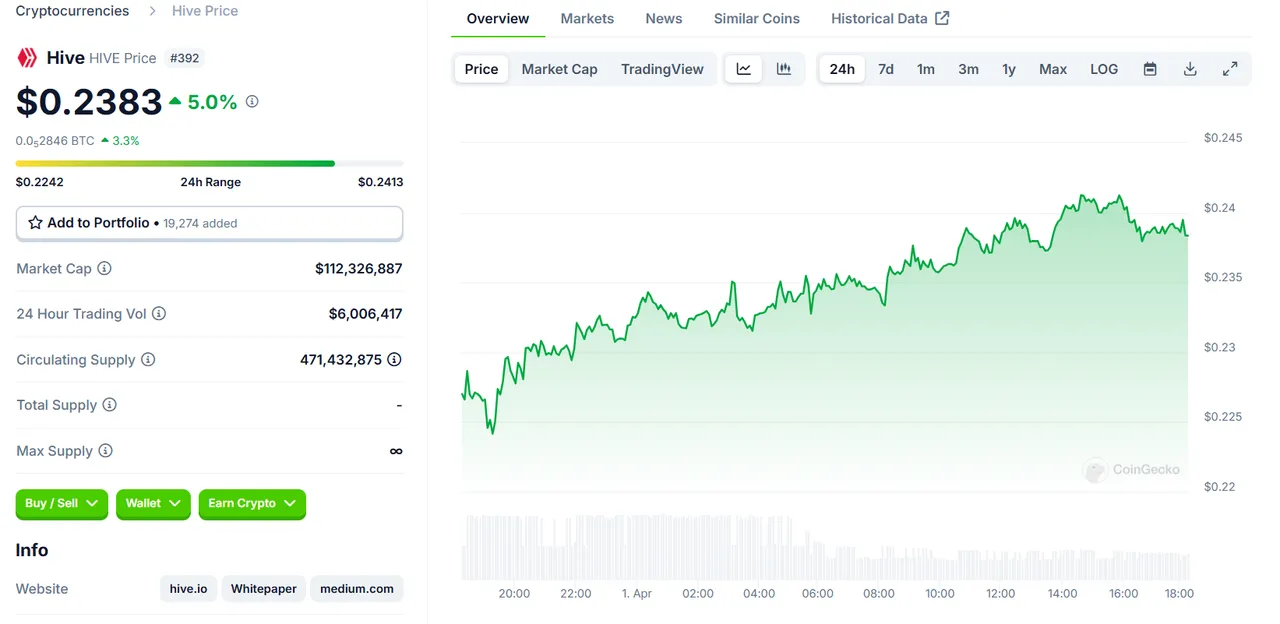Screen dimensions: 1280x624
Task: Select the Price chart toggle
Action: coord(481,69)
